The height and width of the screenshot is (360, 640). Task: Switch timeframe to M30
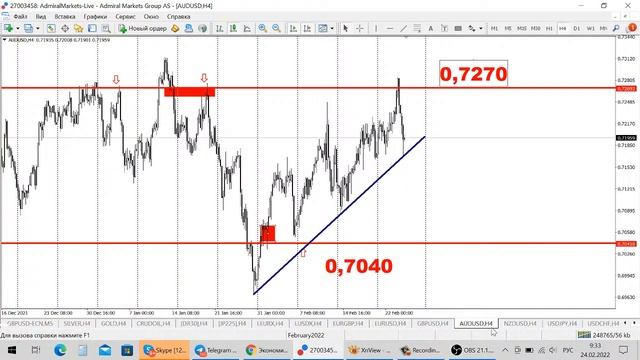pyautogui.click(x=535, y=28)
